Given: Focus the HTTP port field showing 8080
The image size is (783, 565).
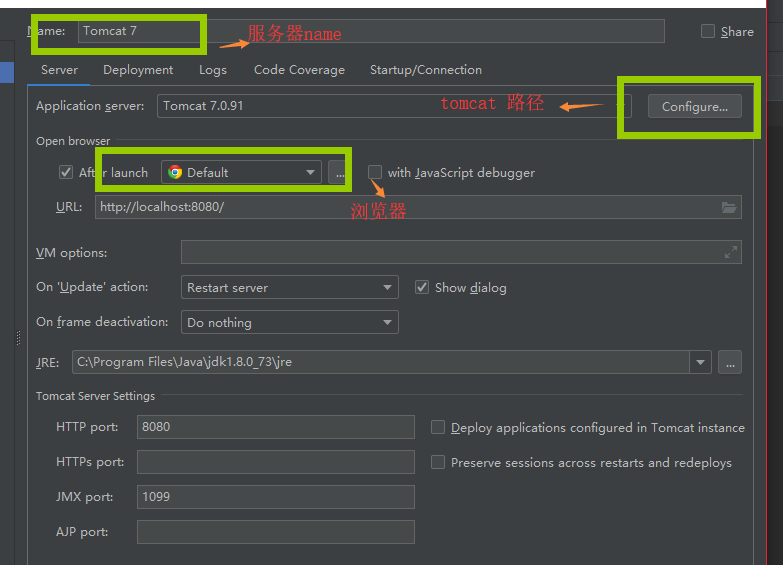Looking at the screenshot, I should (276, 427).
